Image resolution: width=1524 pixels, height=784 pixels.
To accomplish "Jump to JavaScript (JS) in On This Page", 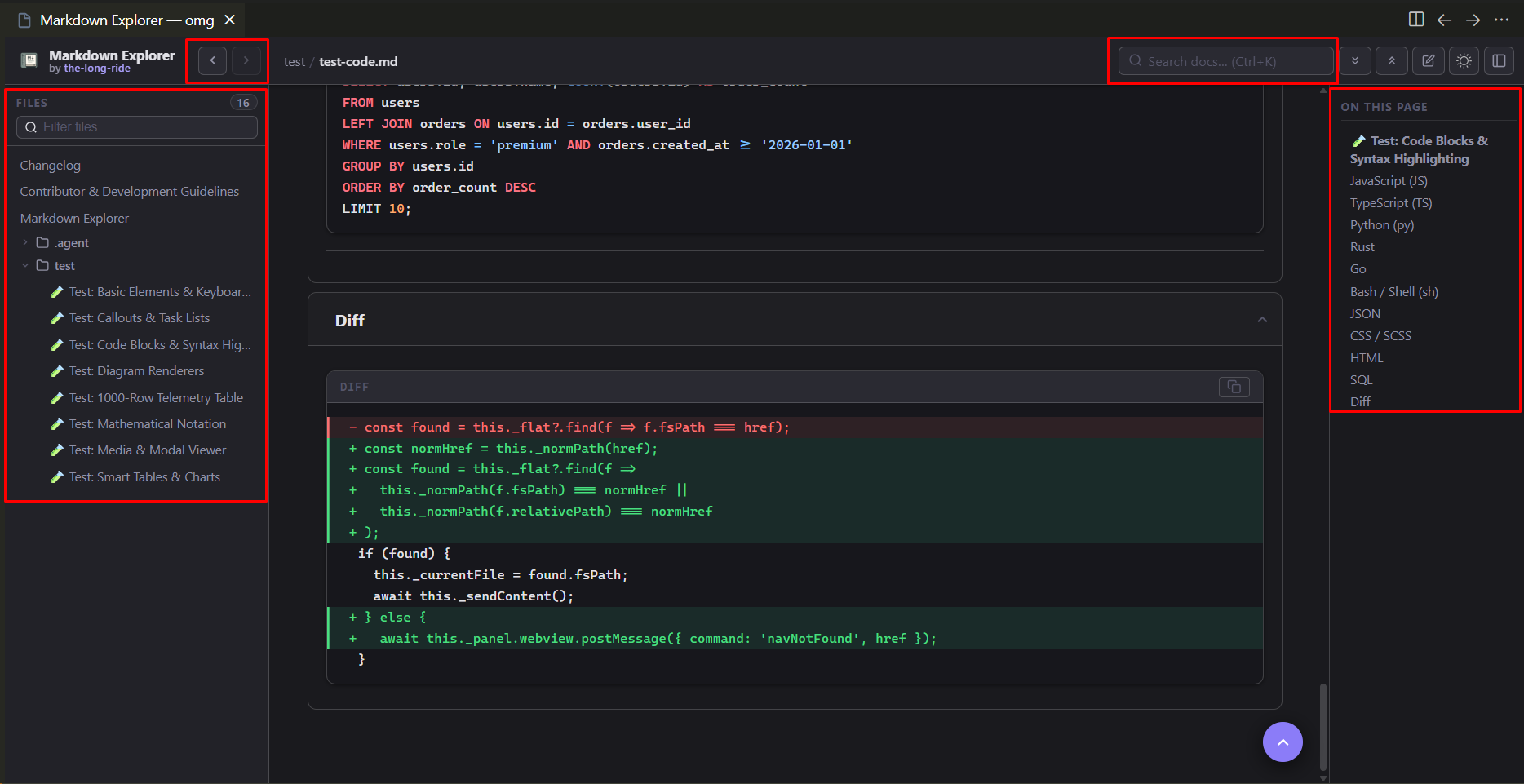I will coord(1389,181).
